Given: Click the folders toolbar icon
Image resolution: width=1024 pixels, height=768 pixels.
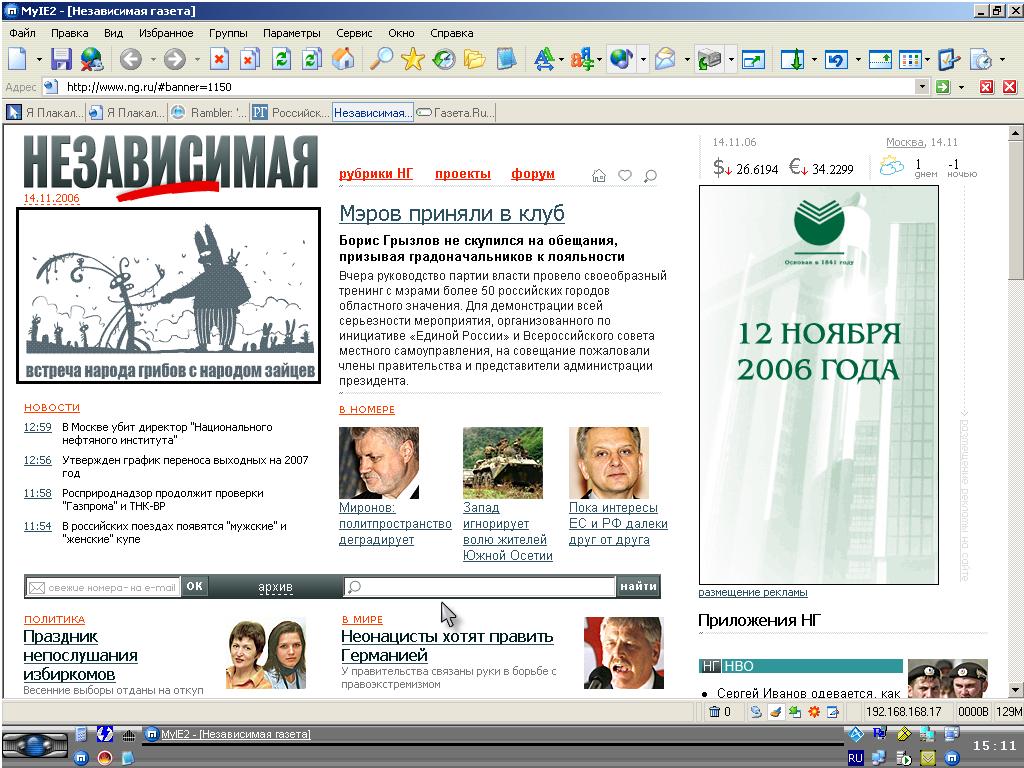Looking at the screenshot, I should 475,59.
